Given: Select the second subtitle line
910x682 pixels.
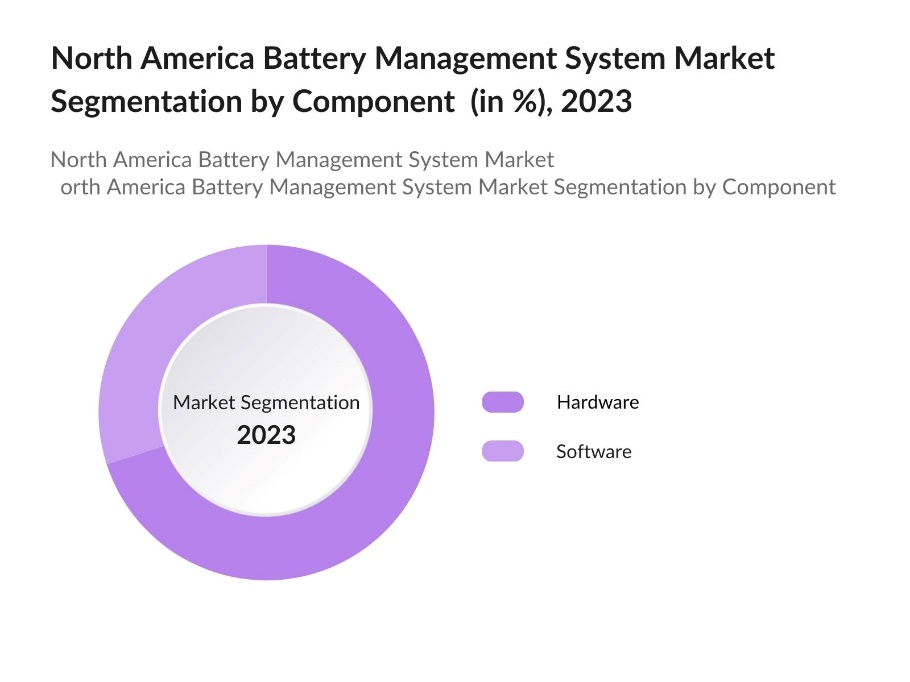Looking at the screenshot, I should 448,187.
